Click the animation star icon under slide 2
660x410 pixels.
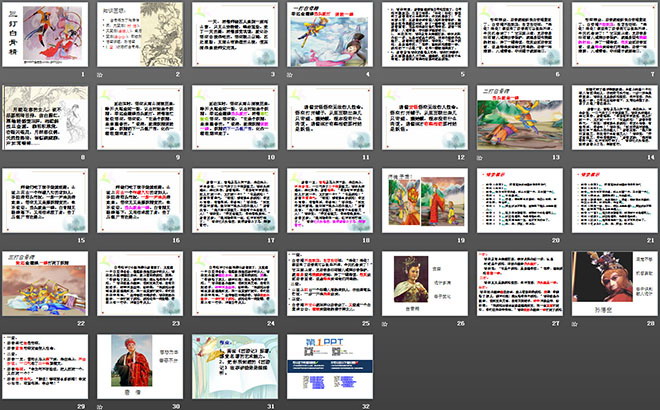[x=101, y=75]
